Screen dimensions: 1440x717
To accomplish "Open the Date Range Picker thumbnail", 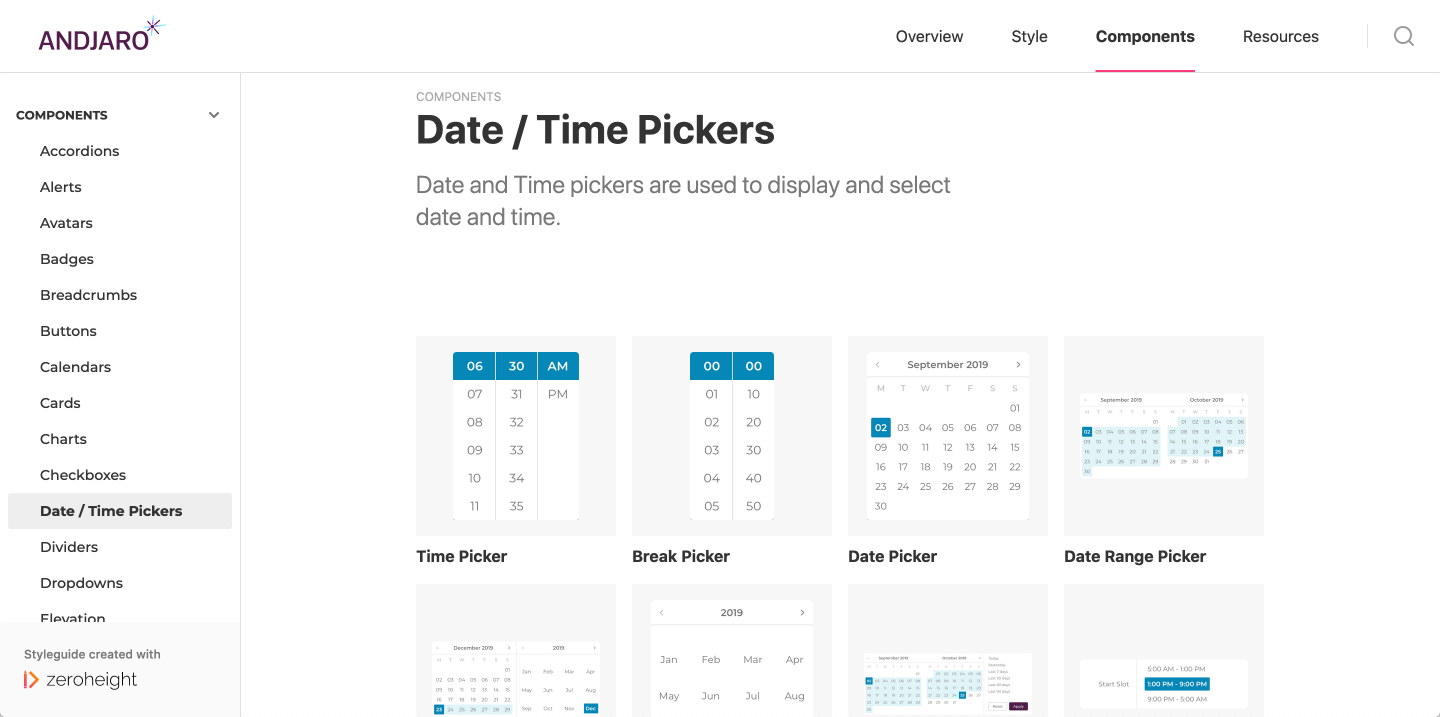I will 1164,436.
